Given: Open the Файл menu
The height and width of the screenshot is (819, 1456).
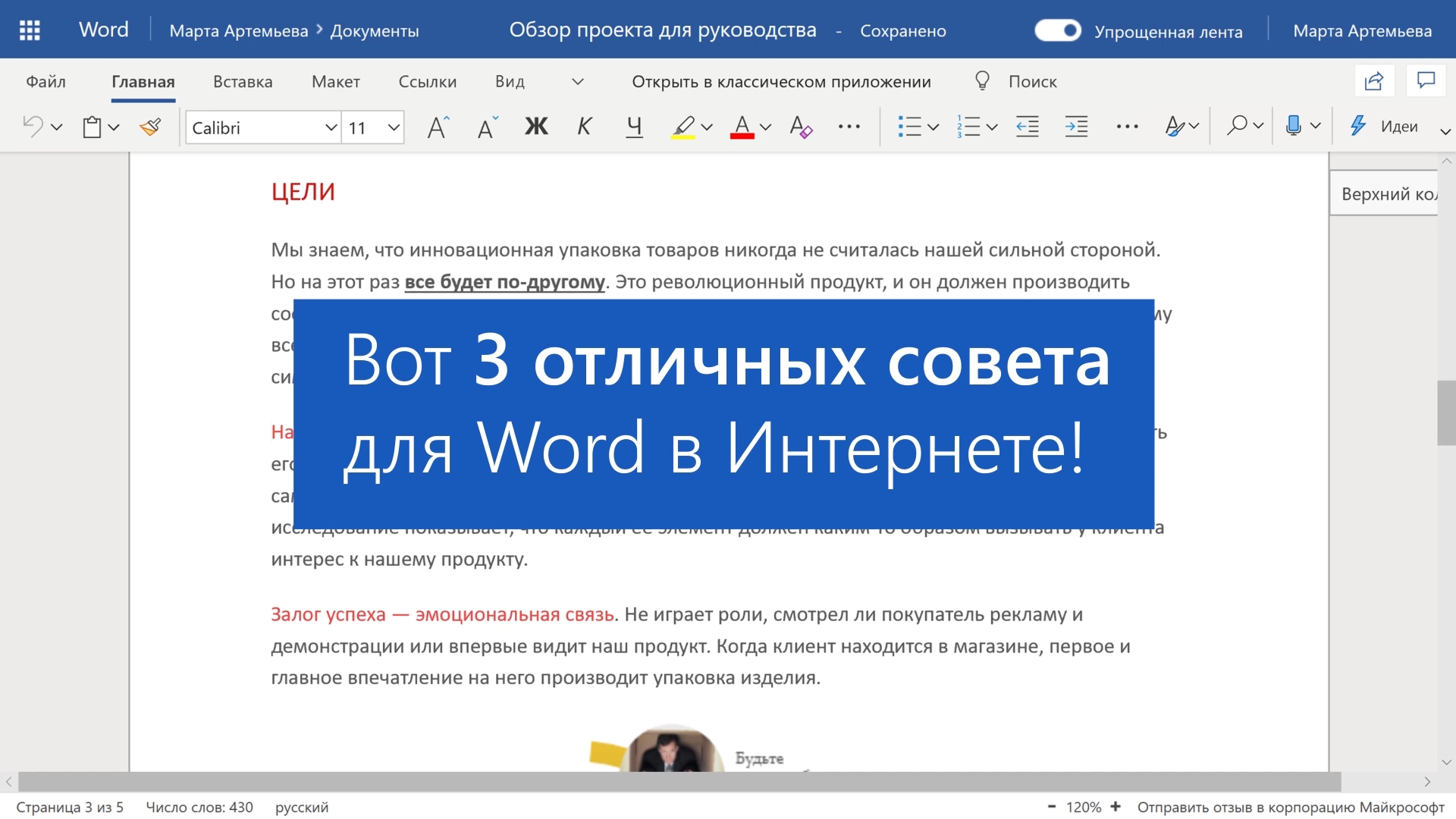Looking at the screenshot, I should [45, 81].
